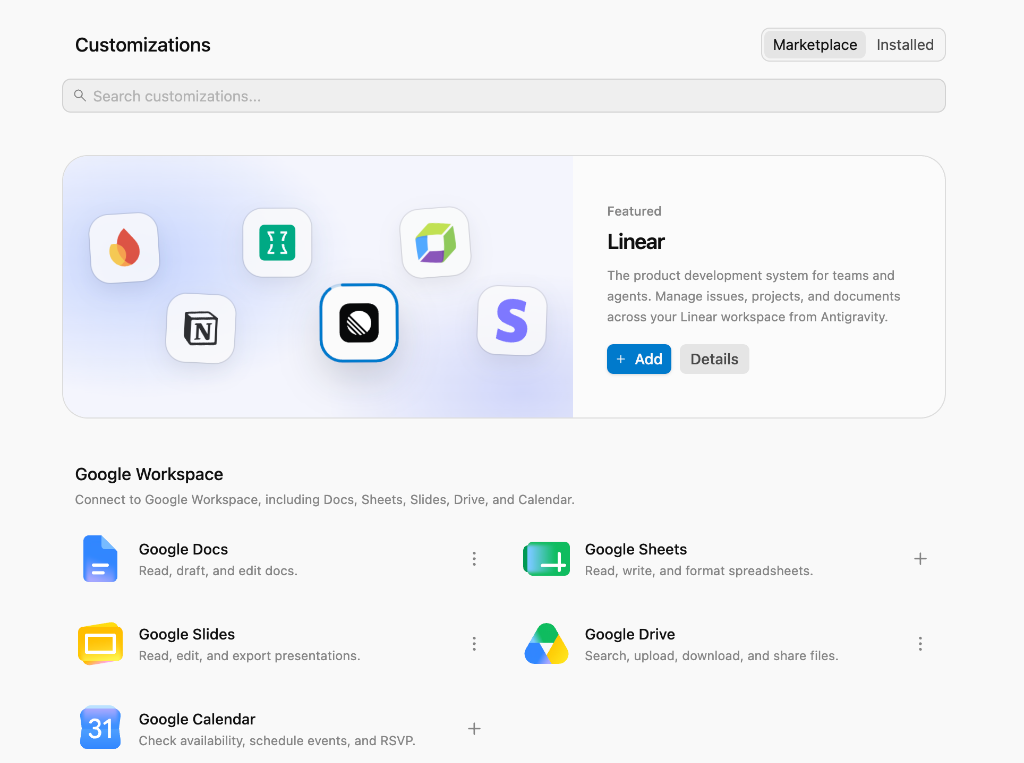This screenshot has width=1024, height=763.
Task: Click the Google Drive title
Action: [630, 634]
